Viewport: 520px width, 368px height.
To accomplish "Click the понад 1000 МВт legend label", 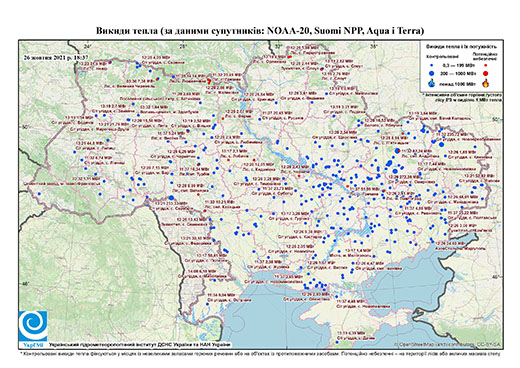I will (459, 83).
